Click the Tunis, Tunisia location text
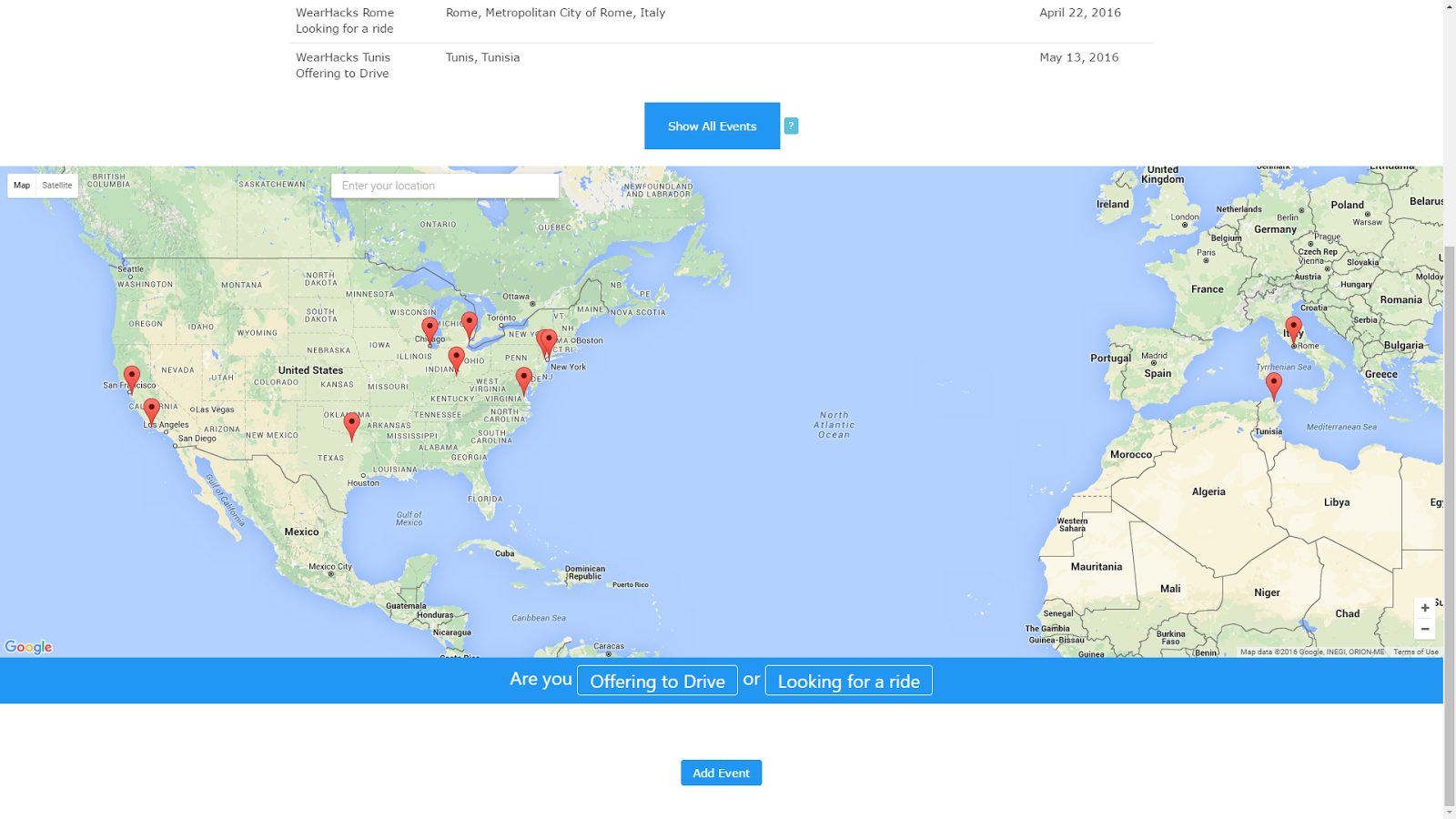The width and height of the screenshot is (1456, 819). click(x=482, y=57)
